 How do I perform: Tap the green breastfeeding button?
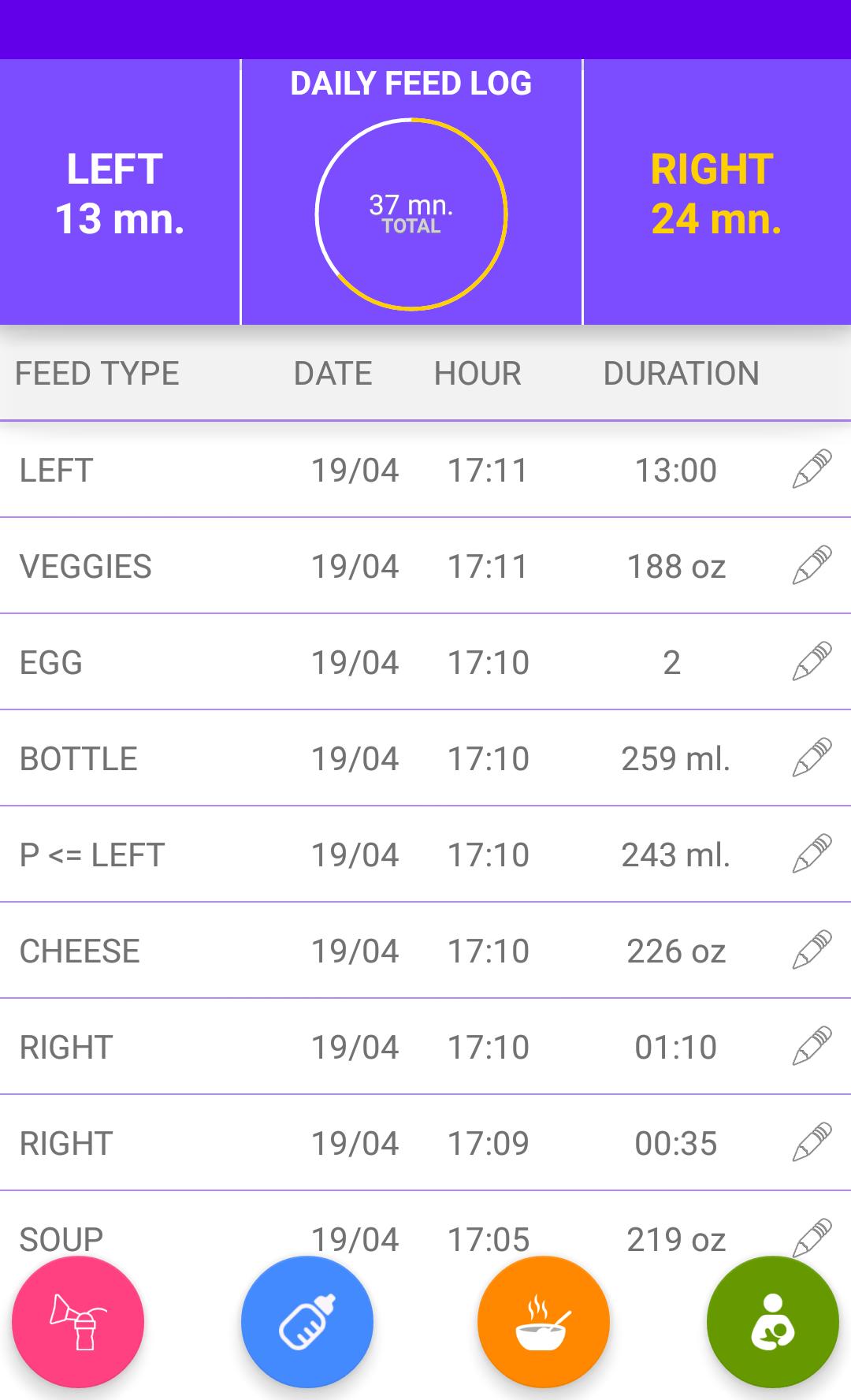click(x=773, y=1322)
